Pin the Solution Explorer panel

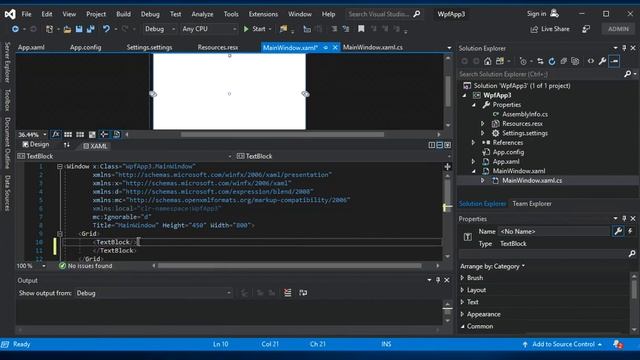pyautogui.click(x=624, y=48)
